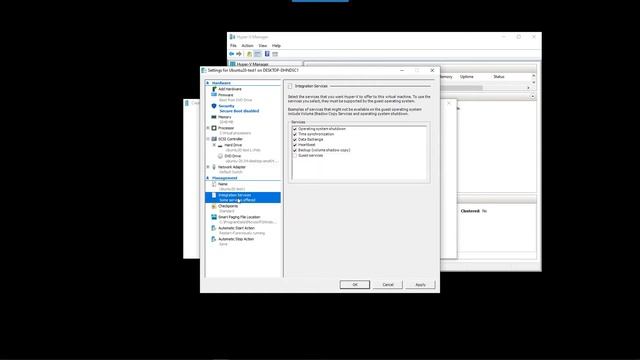The width and height of the screenshot is (640, 360).
Task: Collapse the Management section header
Action: pyautogui.click(x=208, y=178)
